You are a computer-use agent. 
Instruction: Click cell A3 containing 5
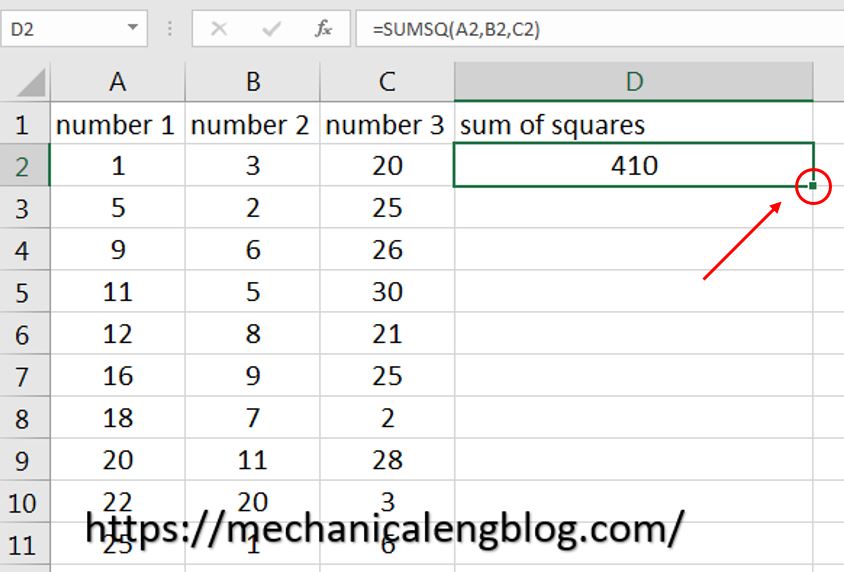tap(118, 207)
